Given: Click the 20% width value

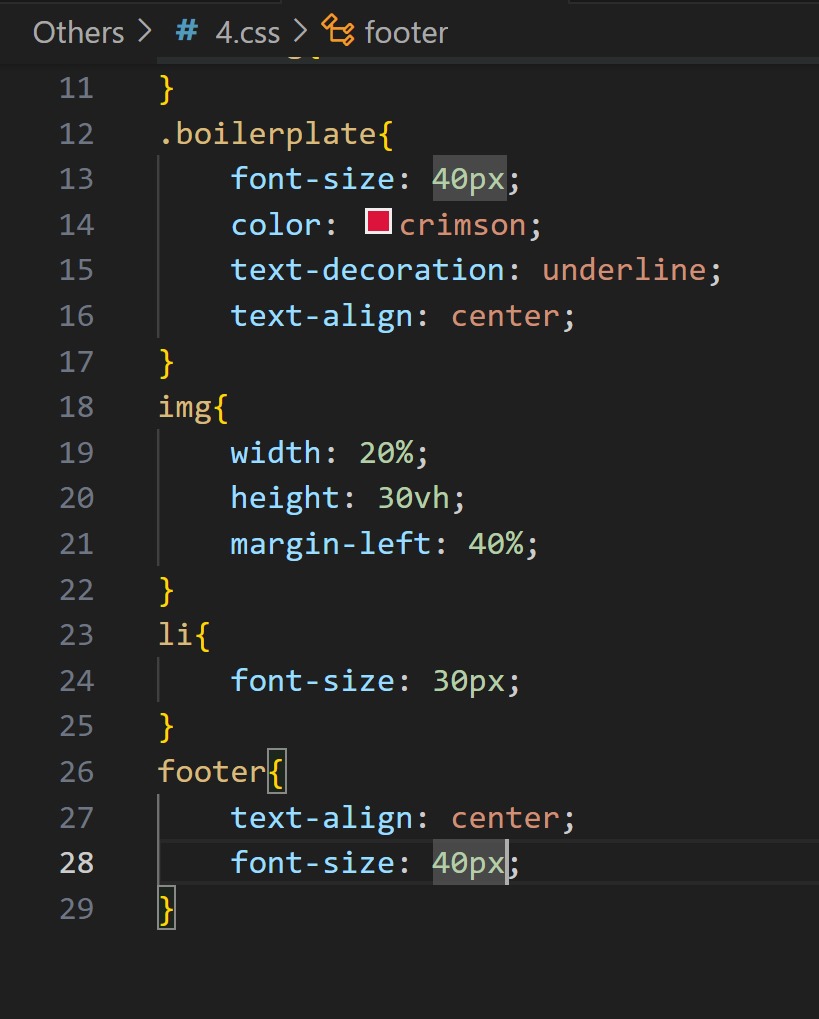Looking at the screenshot, I should [387, 452].
